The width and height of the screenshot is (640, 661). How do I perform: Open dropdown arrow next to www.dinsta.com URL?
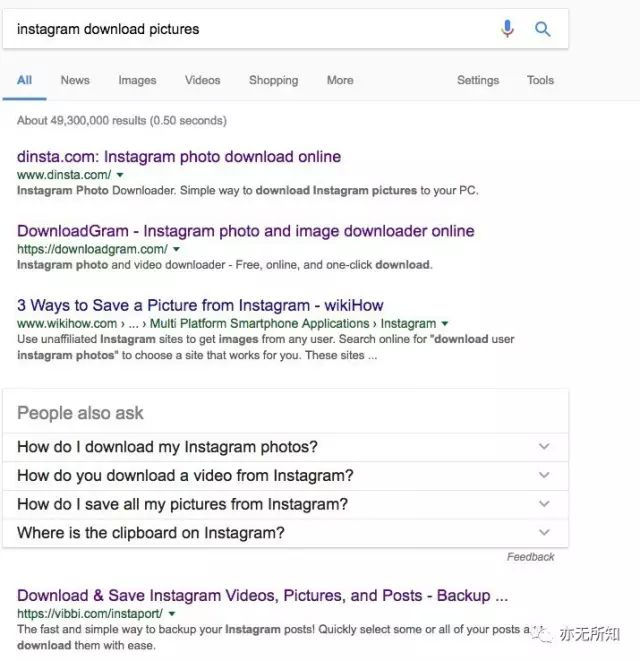click(x=120, y=175)
